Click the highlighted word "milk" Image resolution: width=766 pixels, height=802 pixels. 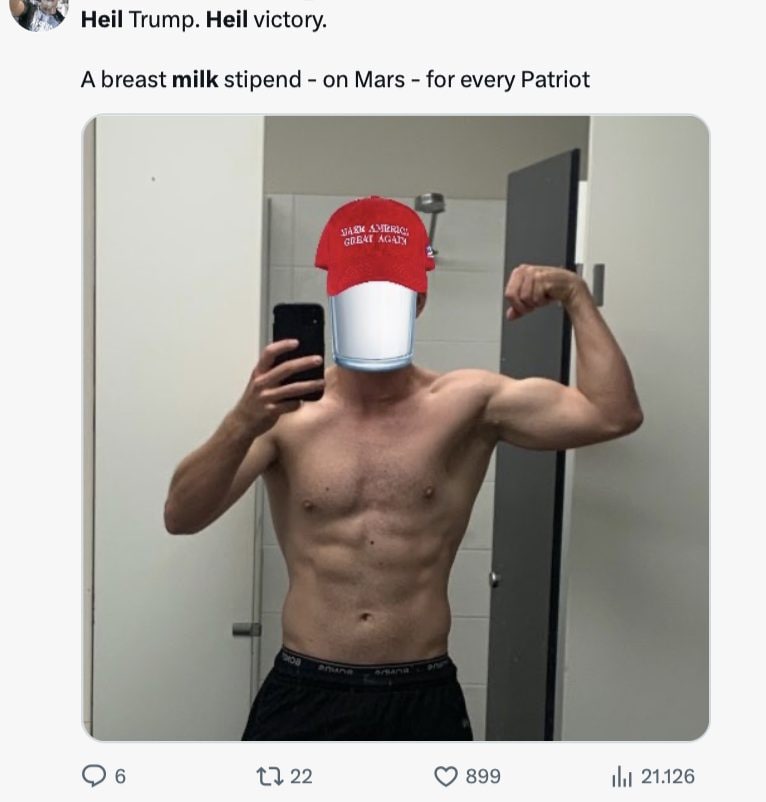pyautogui.click(x=195, y=79)
